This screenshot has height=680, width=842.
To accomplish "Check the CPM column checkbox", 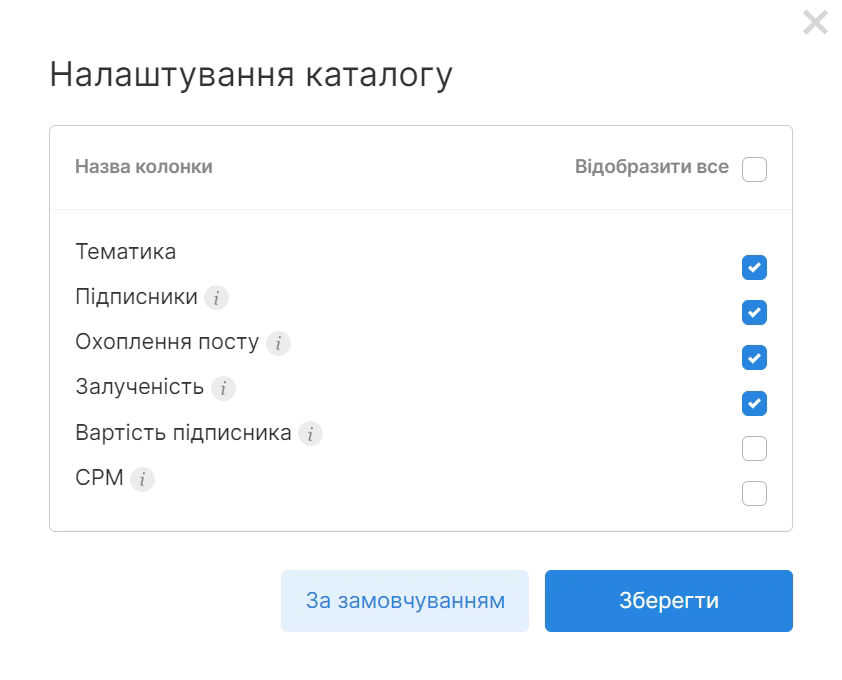I will click(x=755, y=493).
